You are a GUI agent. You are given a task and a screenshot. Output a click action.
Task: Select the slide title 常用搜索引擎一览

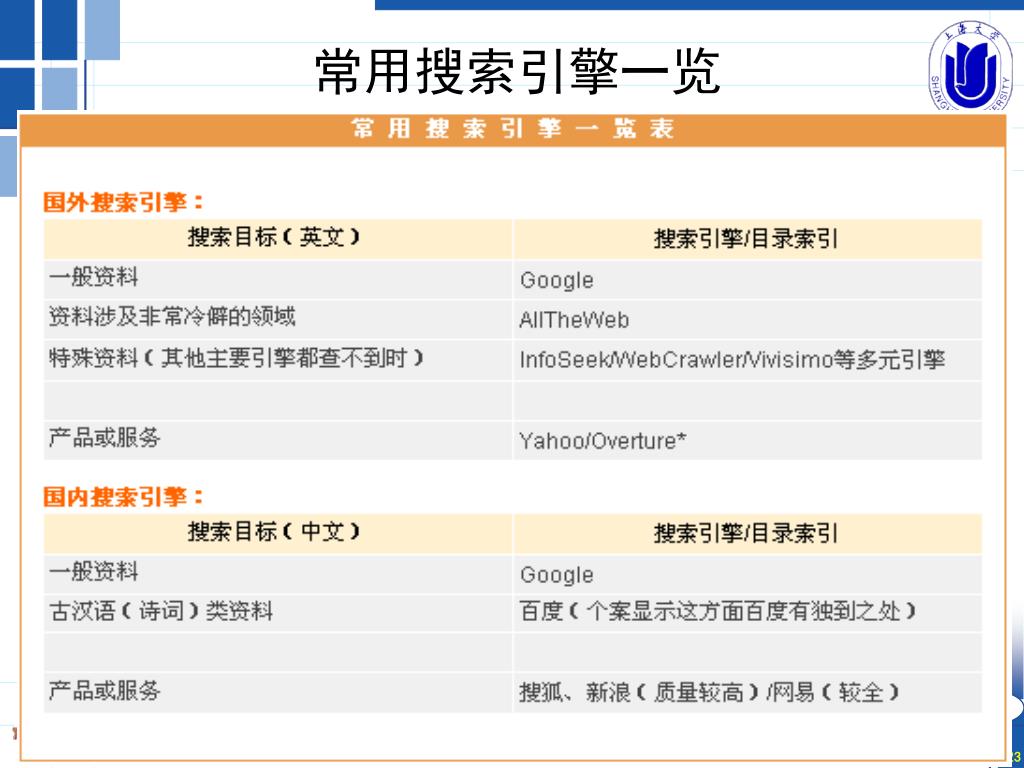(517, 71)
